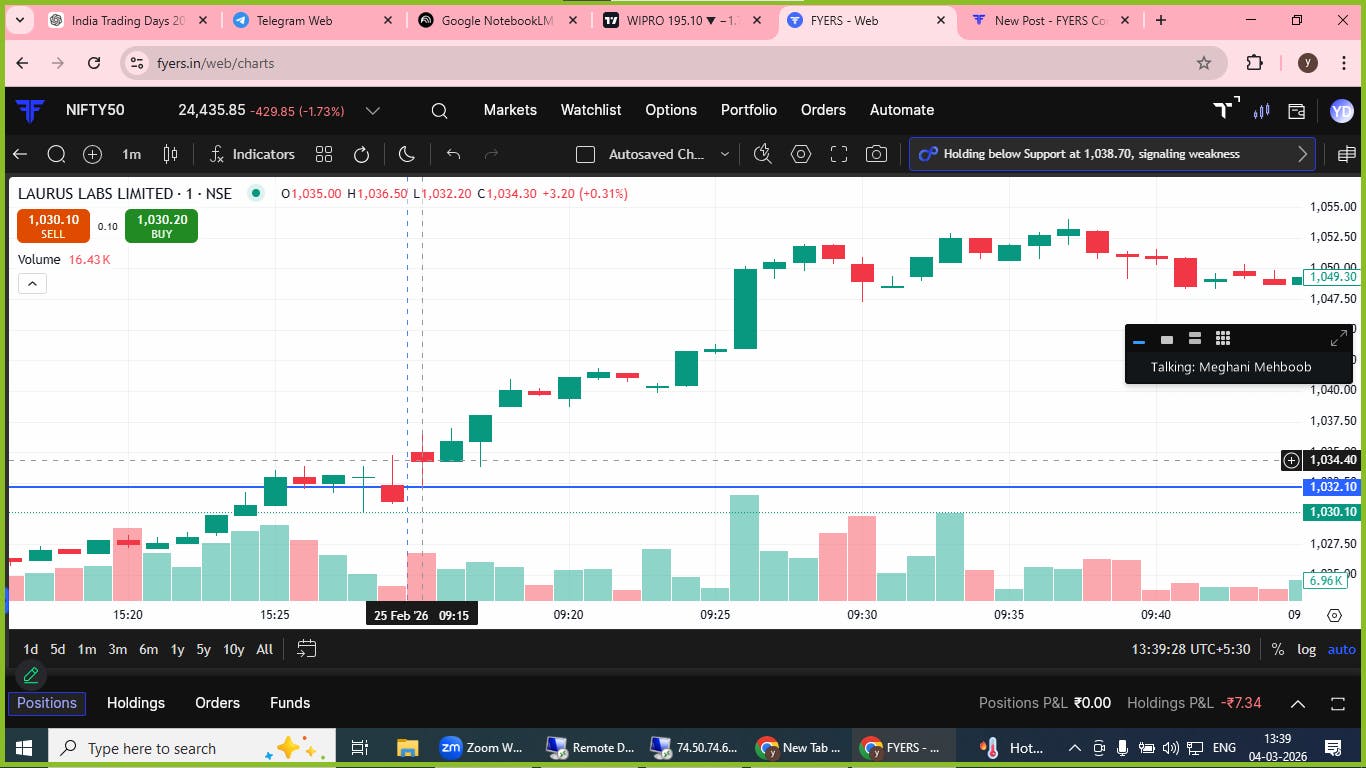This screenshot has width=1366, height=768.
Task: Switch to the Holdings tab
Action: (x=136, y=703)
